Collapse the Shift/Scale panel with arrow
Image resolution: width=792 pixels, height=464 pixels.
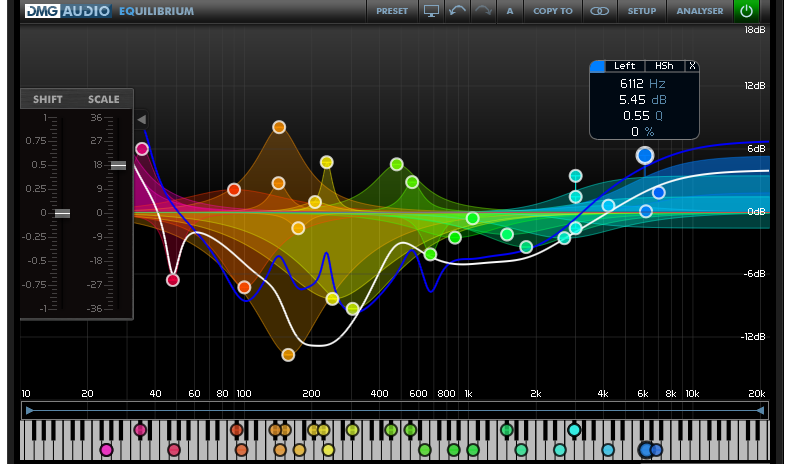click(x=141, y=119)
